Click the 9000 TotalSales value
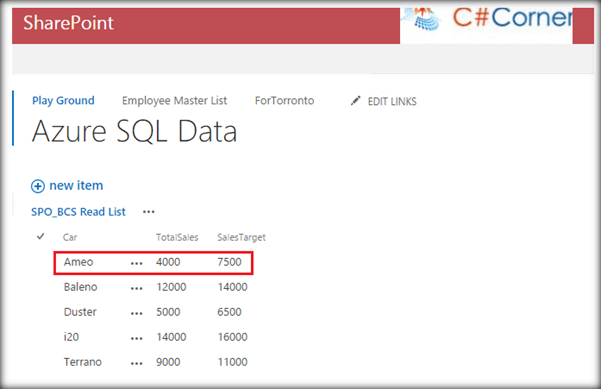This screenshot has width=601, height=389. pyautogui.click(x=168, y=362)
